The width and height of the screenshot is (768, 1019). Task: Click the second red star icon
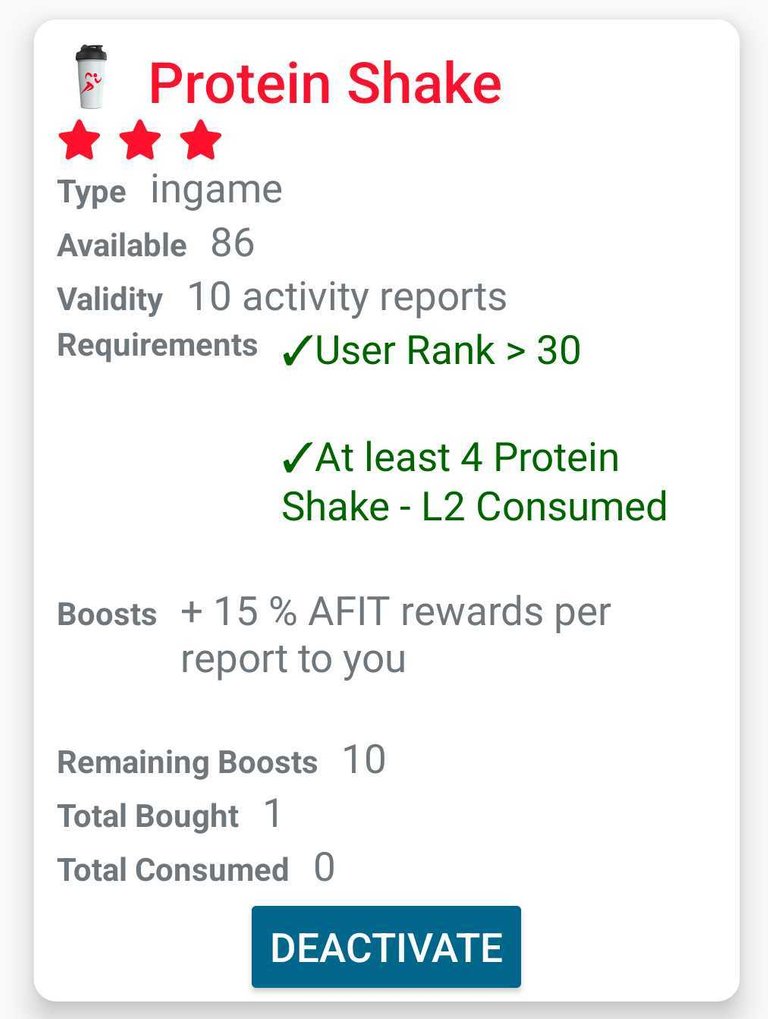(x=140, y=140)
